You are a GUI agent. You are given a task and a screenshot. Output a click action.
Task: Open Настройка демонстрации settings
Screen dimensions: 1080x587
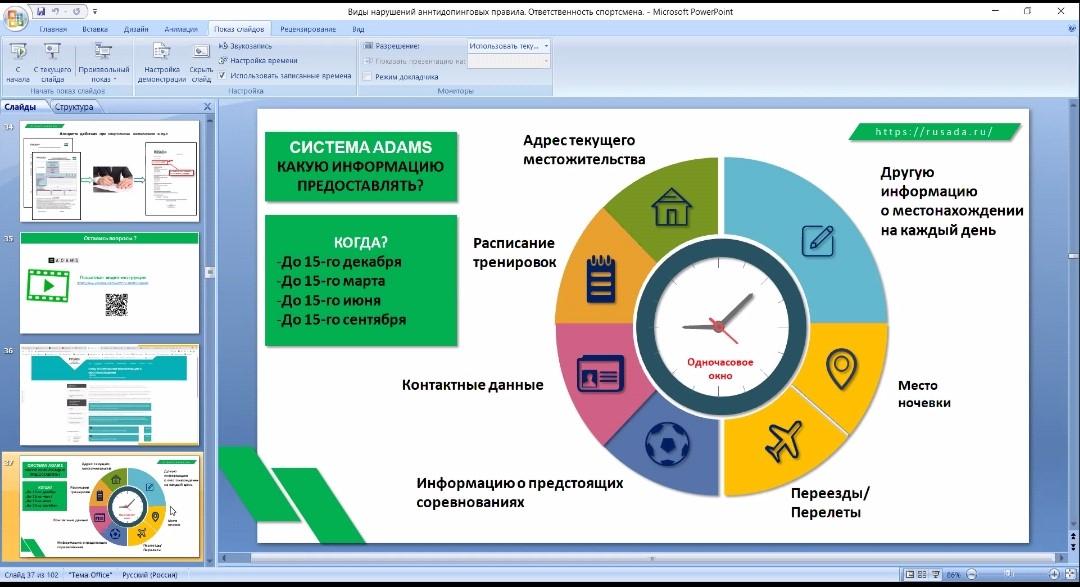(162, 63)
